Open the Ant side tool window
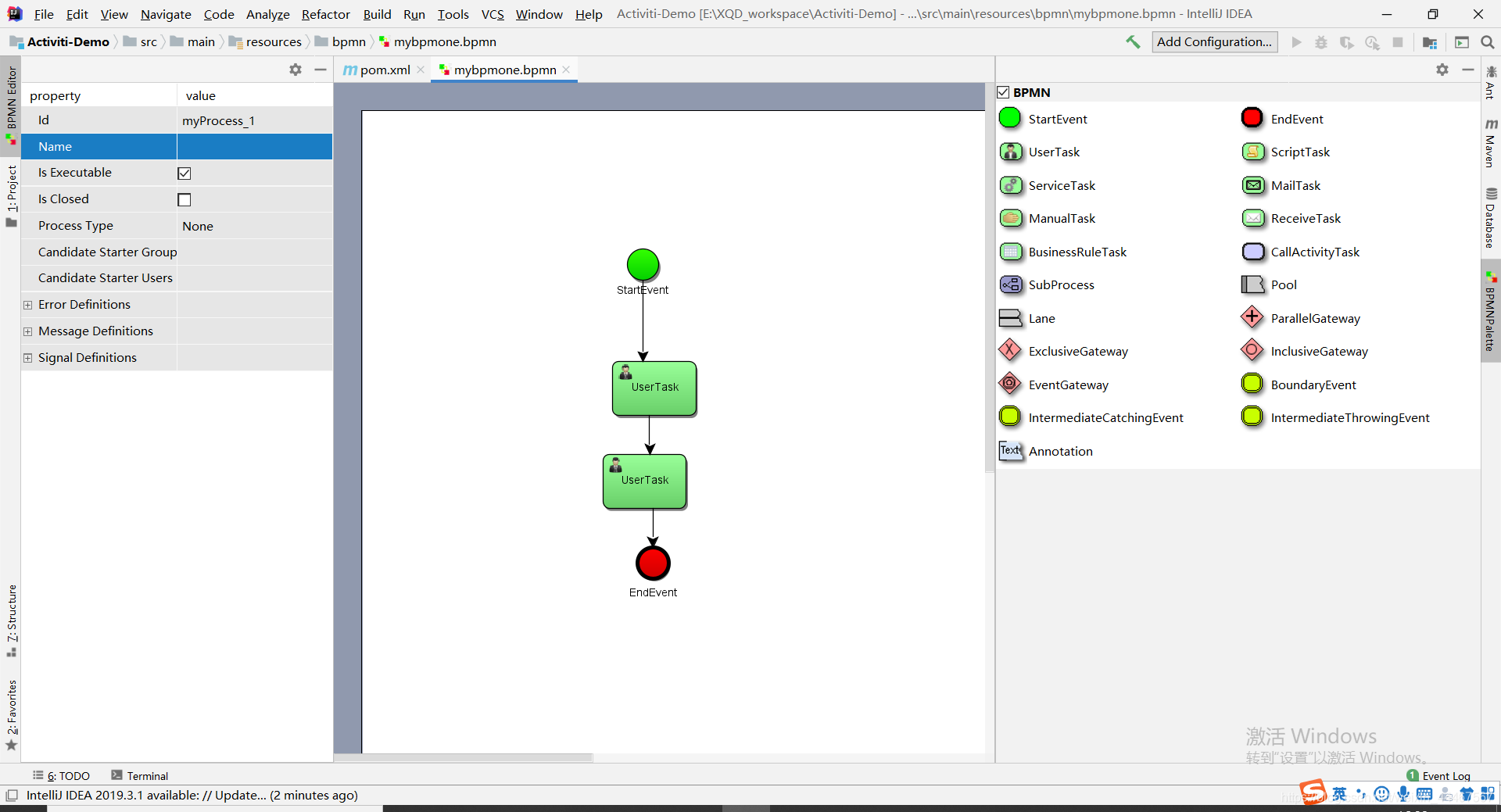Image resolution: width=1501 pixels, height=812 pixels. click(x=1491, y=82)
